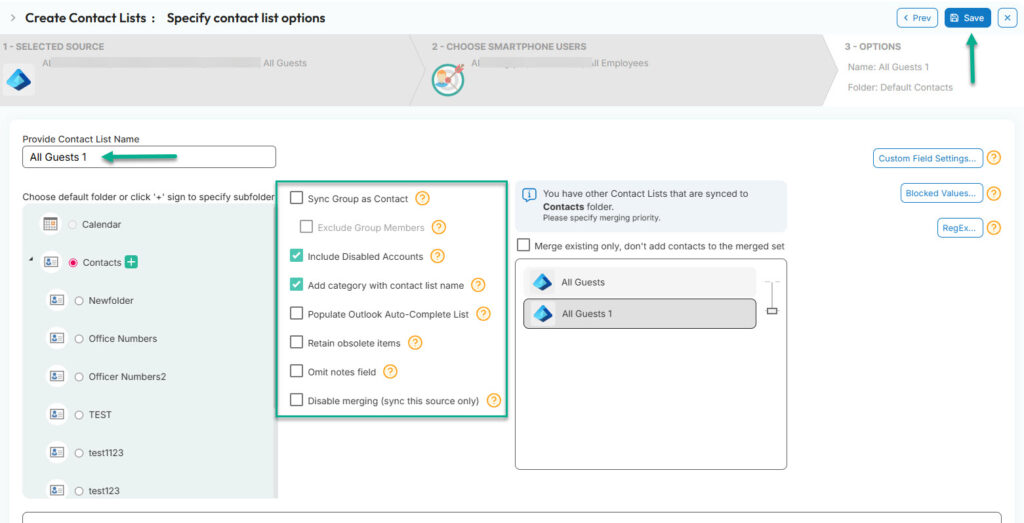Open help for Omit notes field
Viewport: 1024px width, 523px height.
tap(390, 372)
